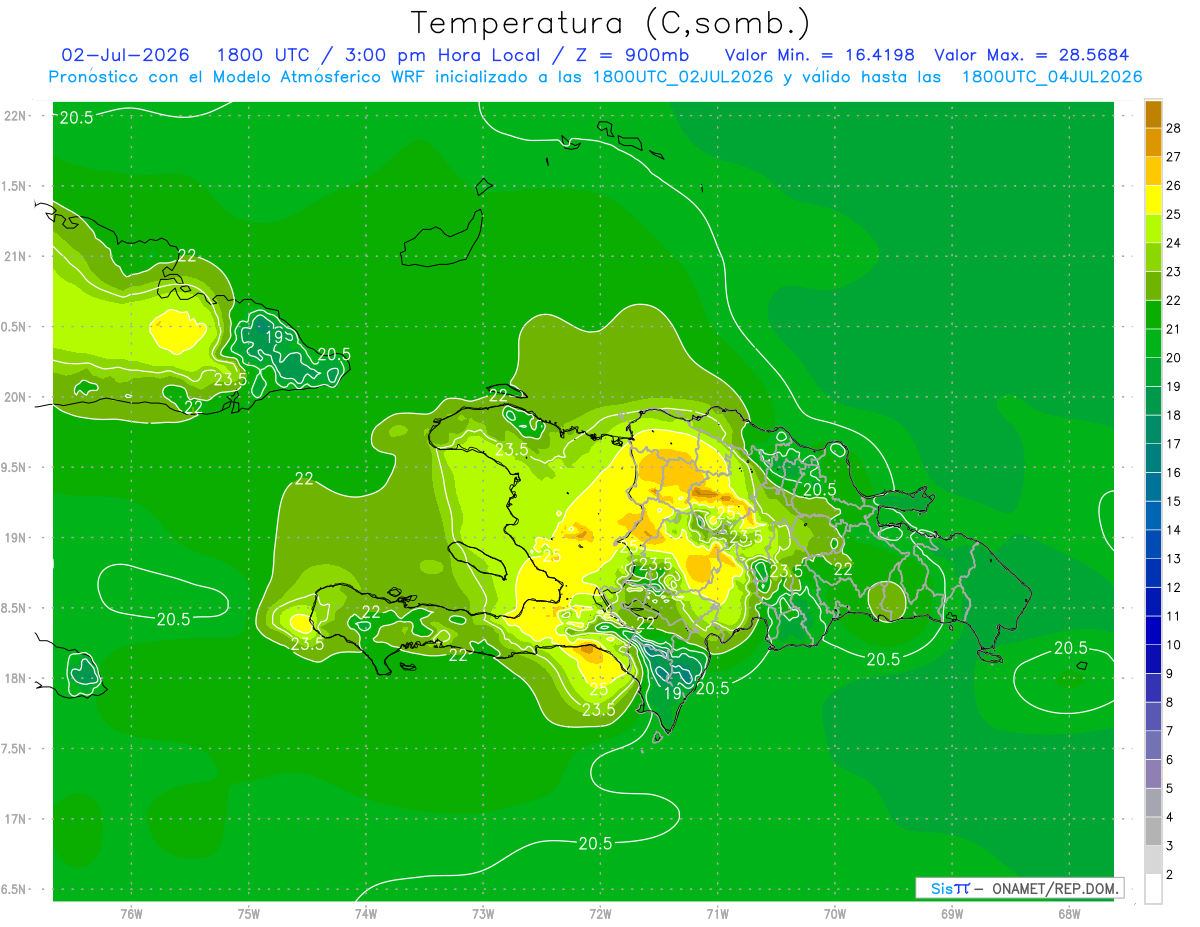Click the pressure level text "Z = 900mb"

pos(634,55)
